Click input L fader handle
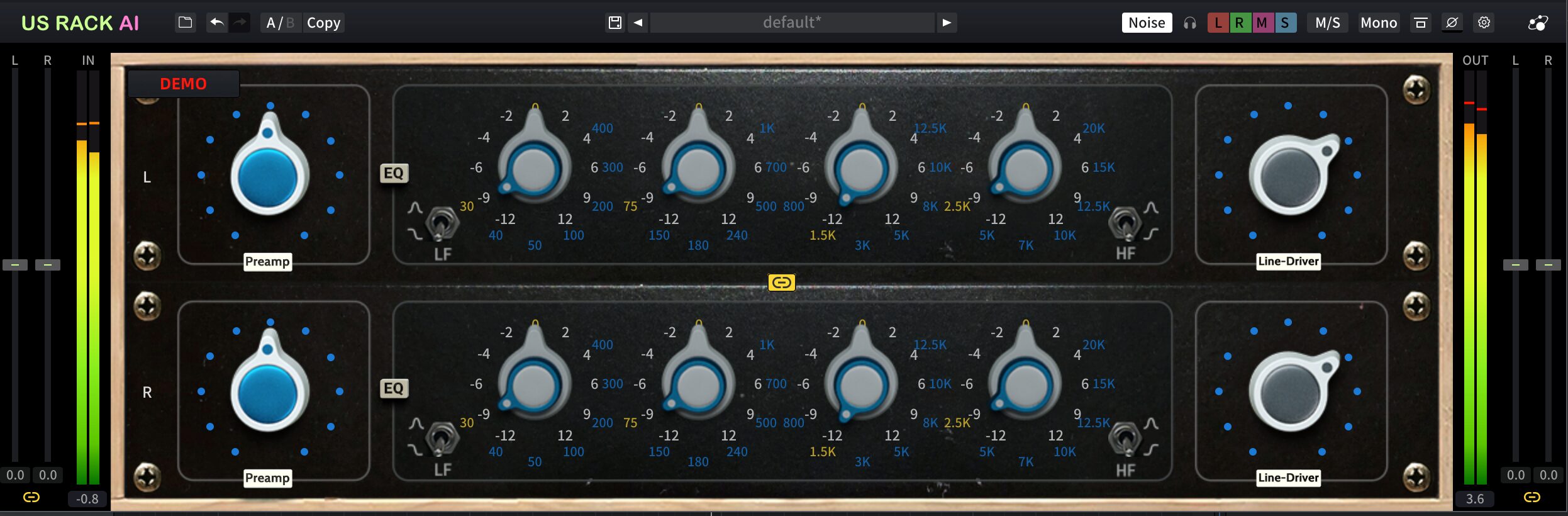Screen dimensions: 1568x516 pyautogui.click(x=15, y=265)
